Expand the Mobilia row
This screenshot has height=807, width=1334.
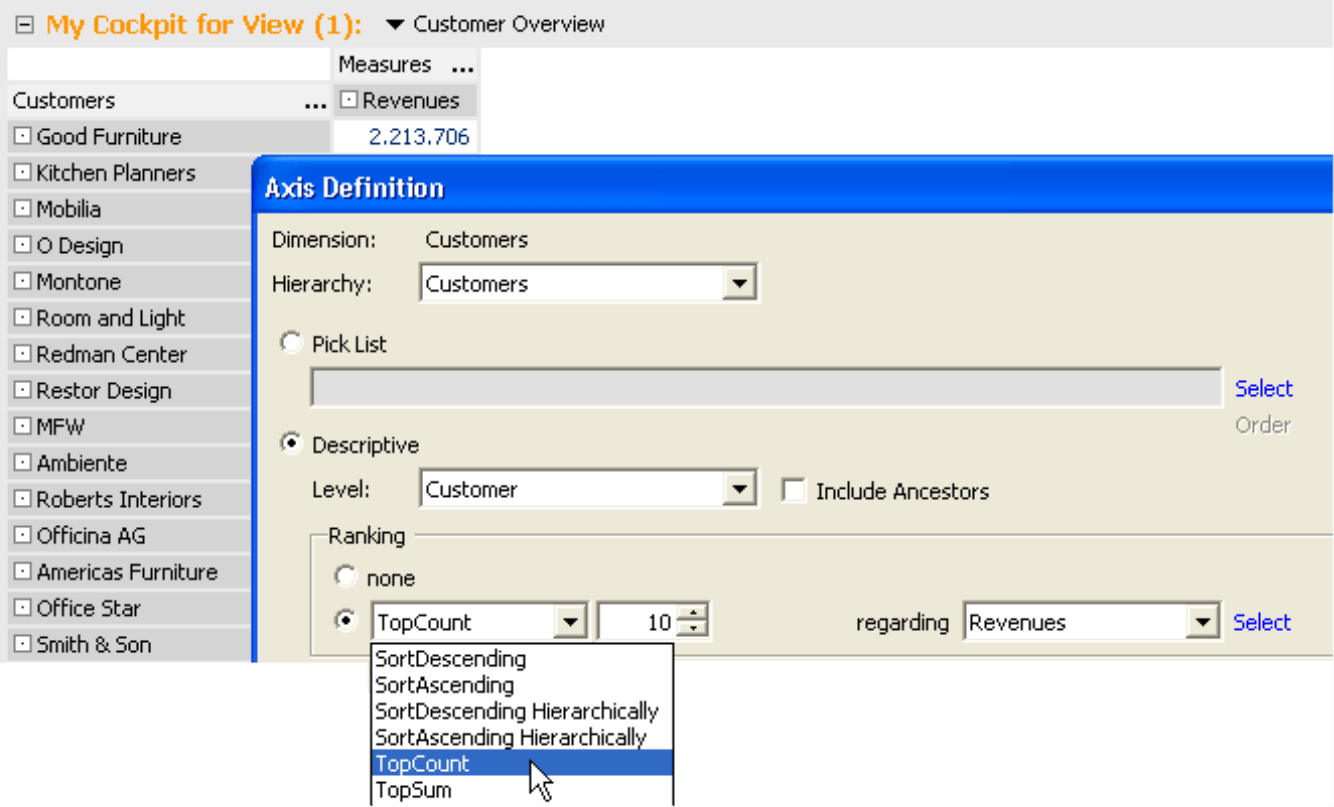(x=22, y=209)
